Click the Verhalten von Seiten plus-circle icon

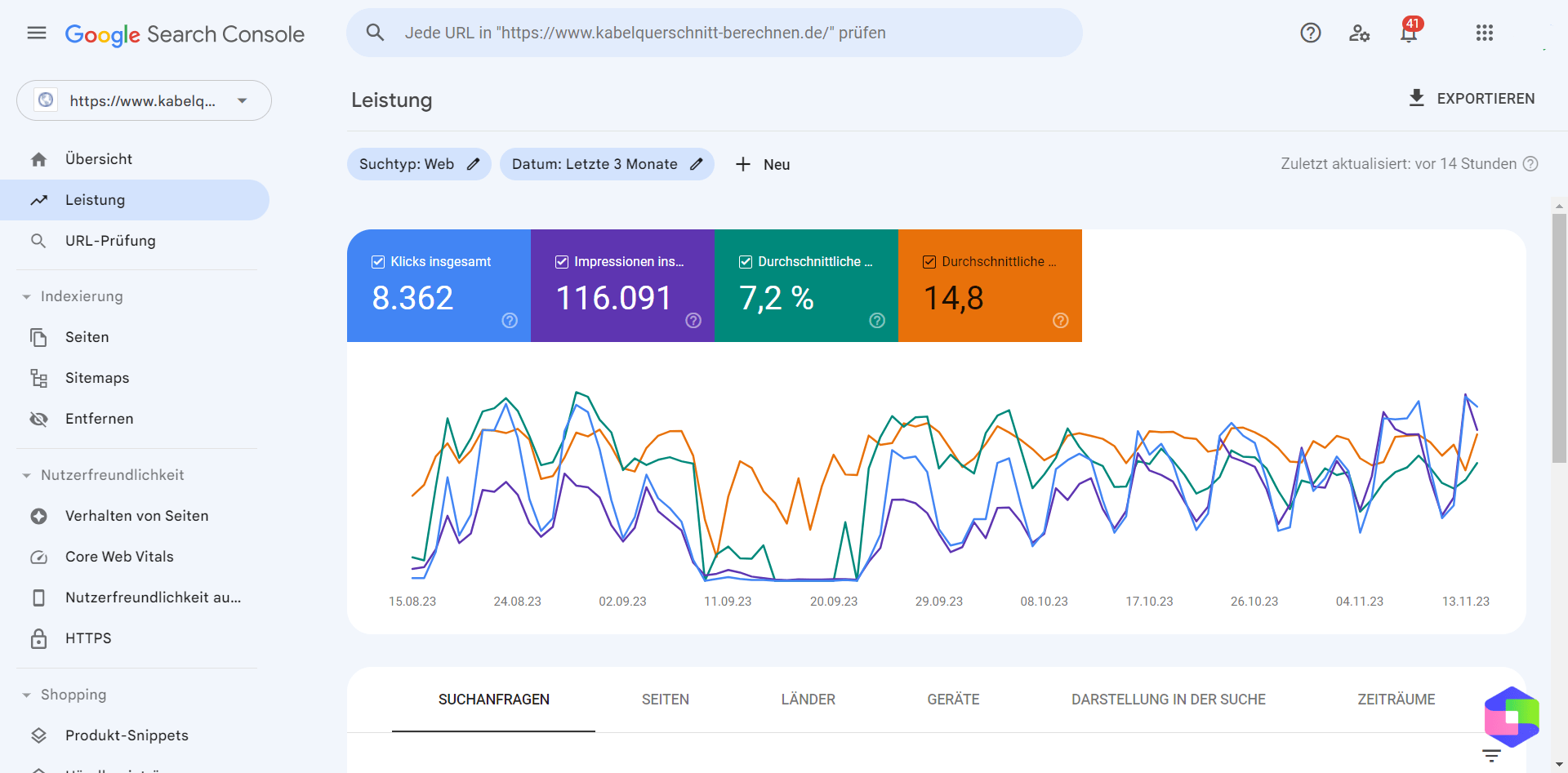pos(38,516)
